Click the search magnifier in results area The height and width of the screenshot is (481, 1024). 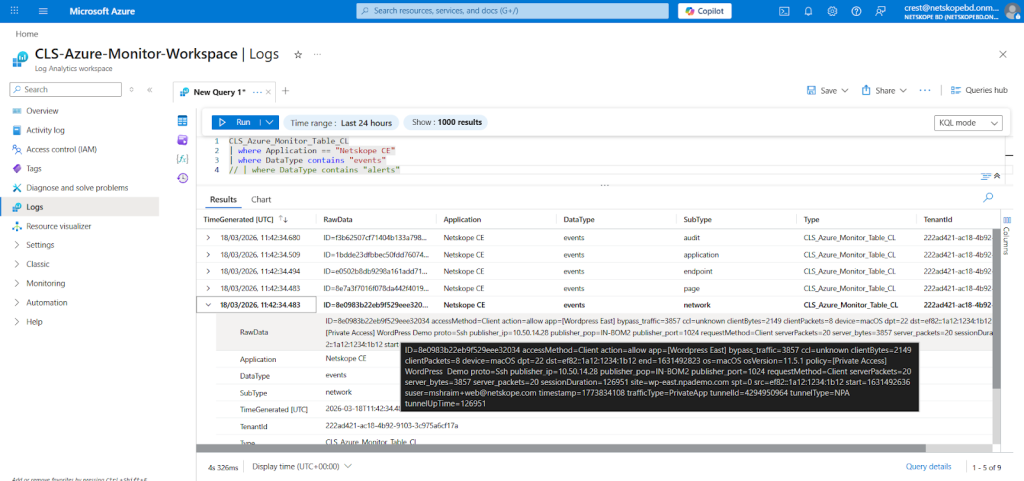coord(988,197)
